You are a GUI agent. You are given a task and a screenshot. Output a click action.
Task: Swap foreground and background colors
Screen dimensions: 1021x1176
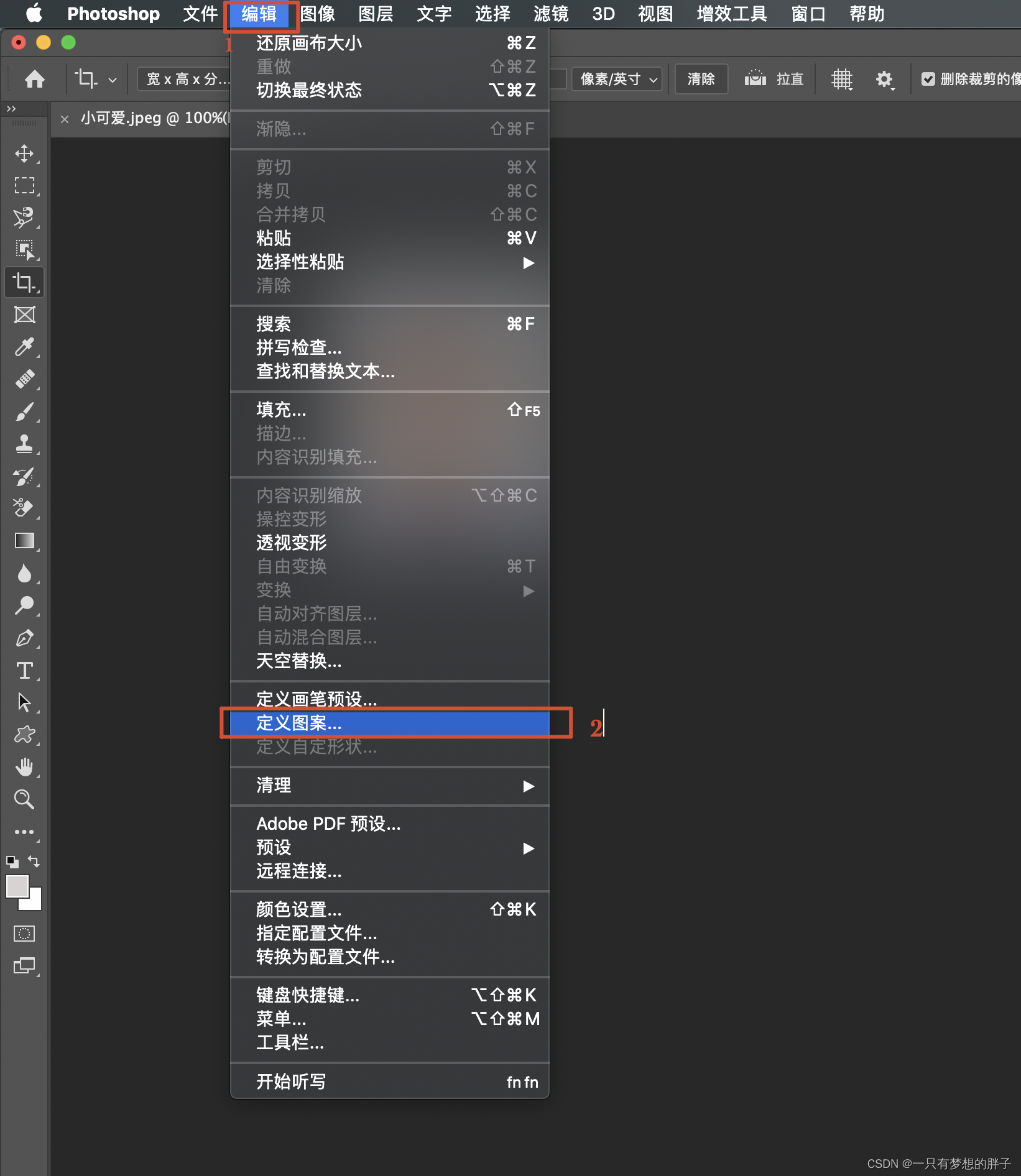(x=34, y=861)
